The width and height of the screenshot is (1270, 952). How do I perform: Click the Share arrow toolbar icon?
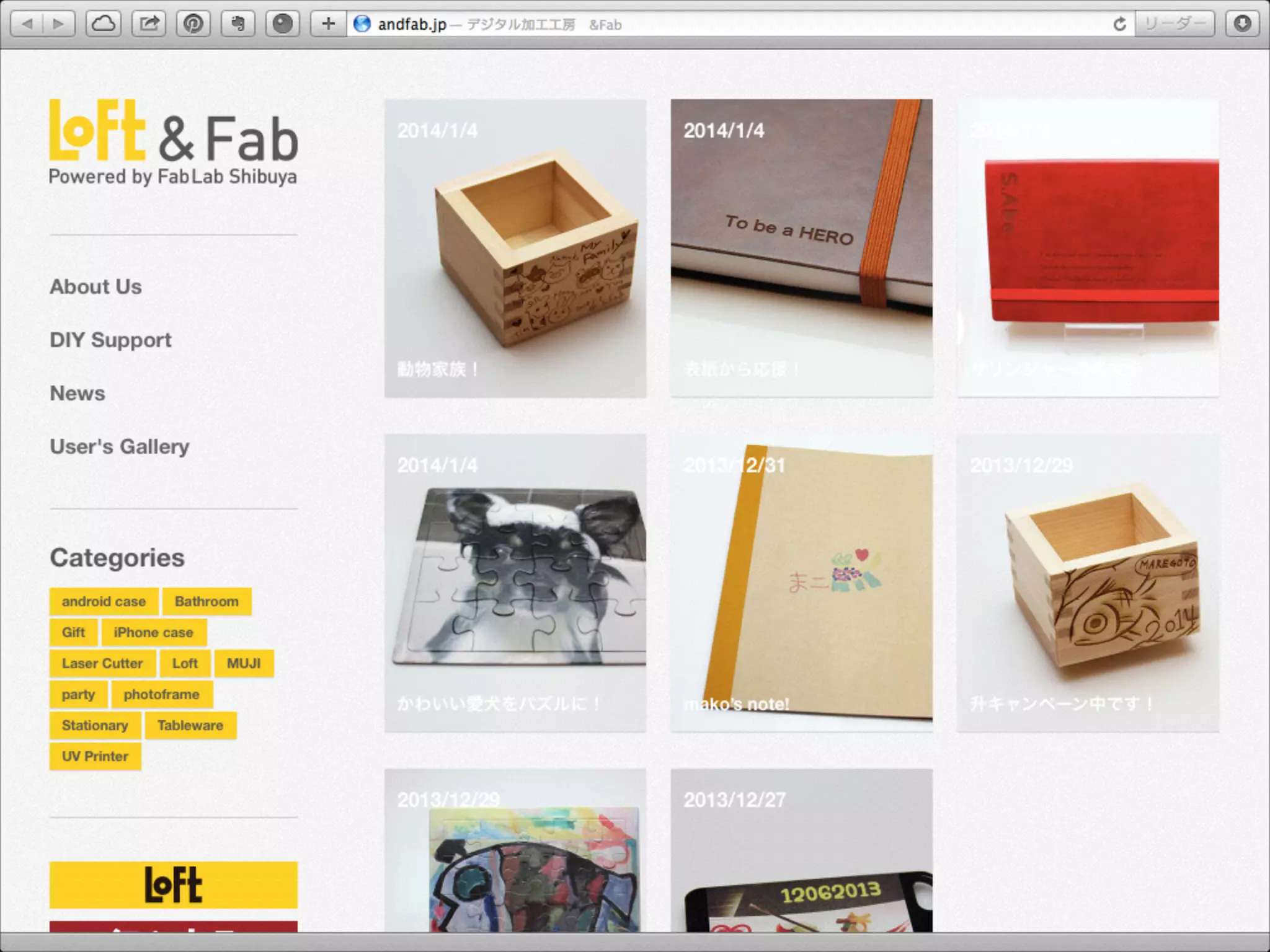[149, 24]
